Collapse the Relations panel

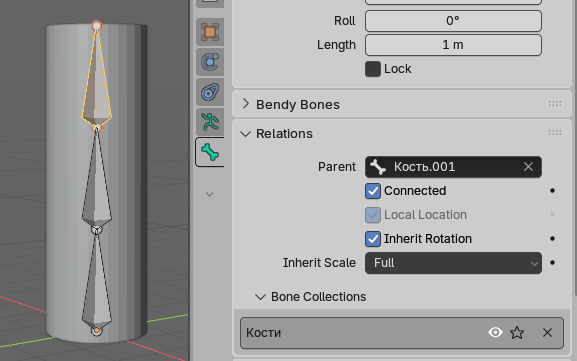tap(245, 134)
